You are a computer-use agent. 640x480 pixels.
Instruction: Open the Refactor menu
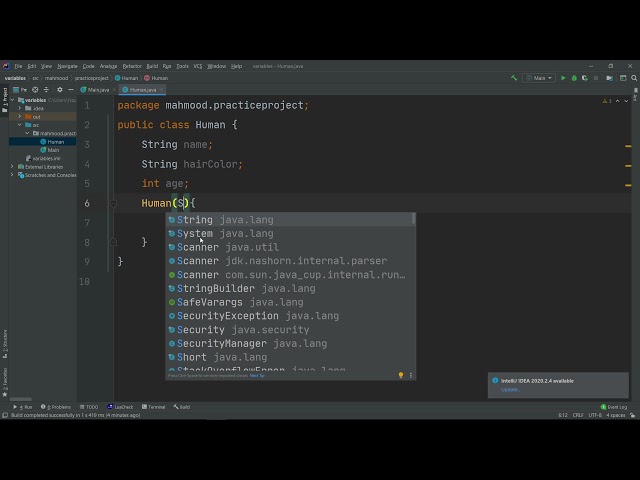click(x=132, y=66)
